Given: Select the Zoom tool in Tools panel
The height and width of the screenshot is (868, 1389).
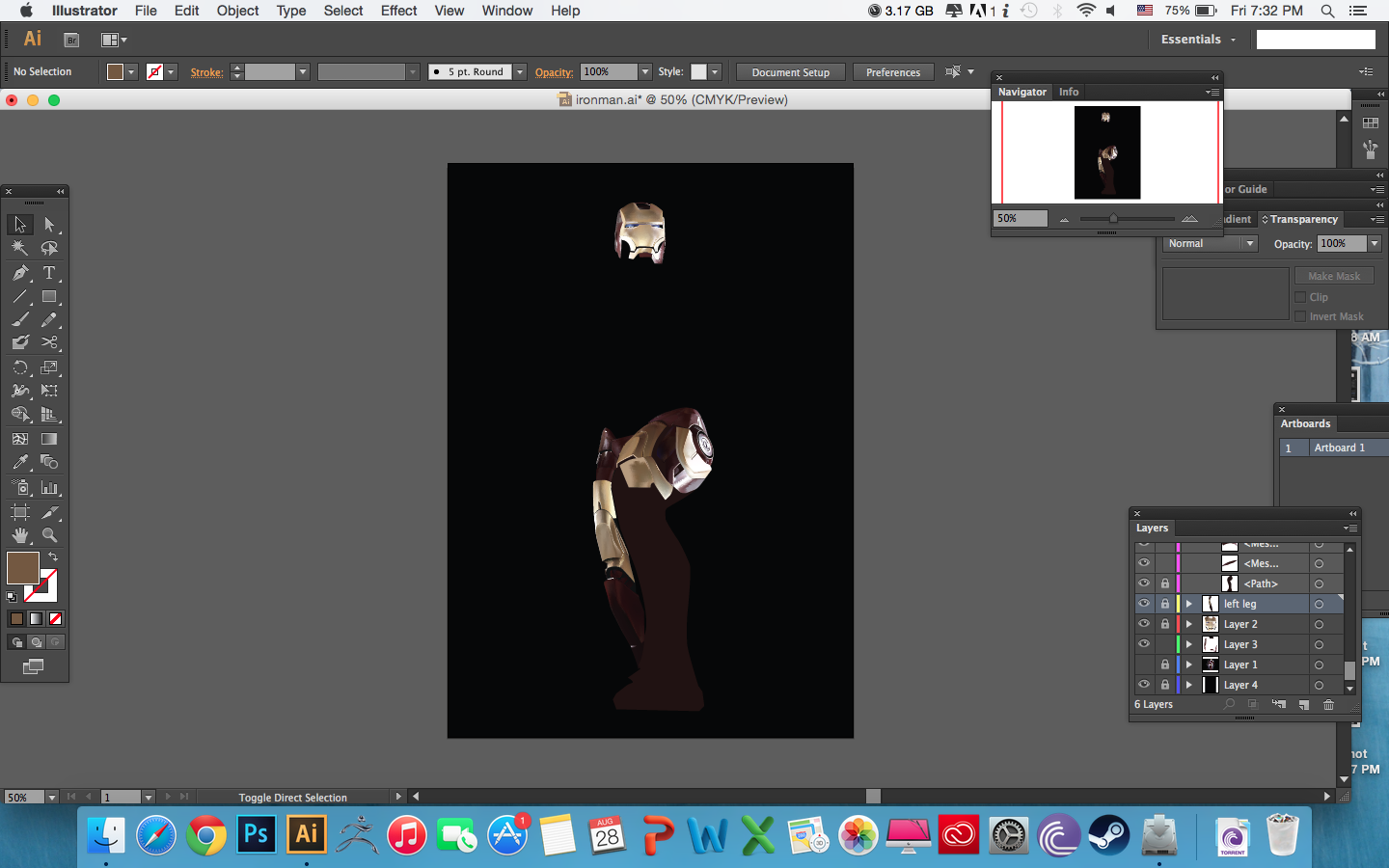Looking at the screenshot, I should coord(49,535).
